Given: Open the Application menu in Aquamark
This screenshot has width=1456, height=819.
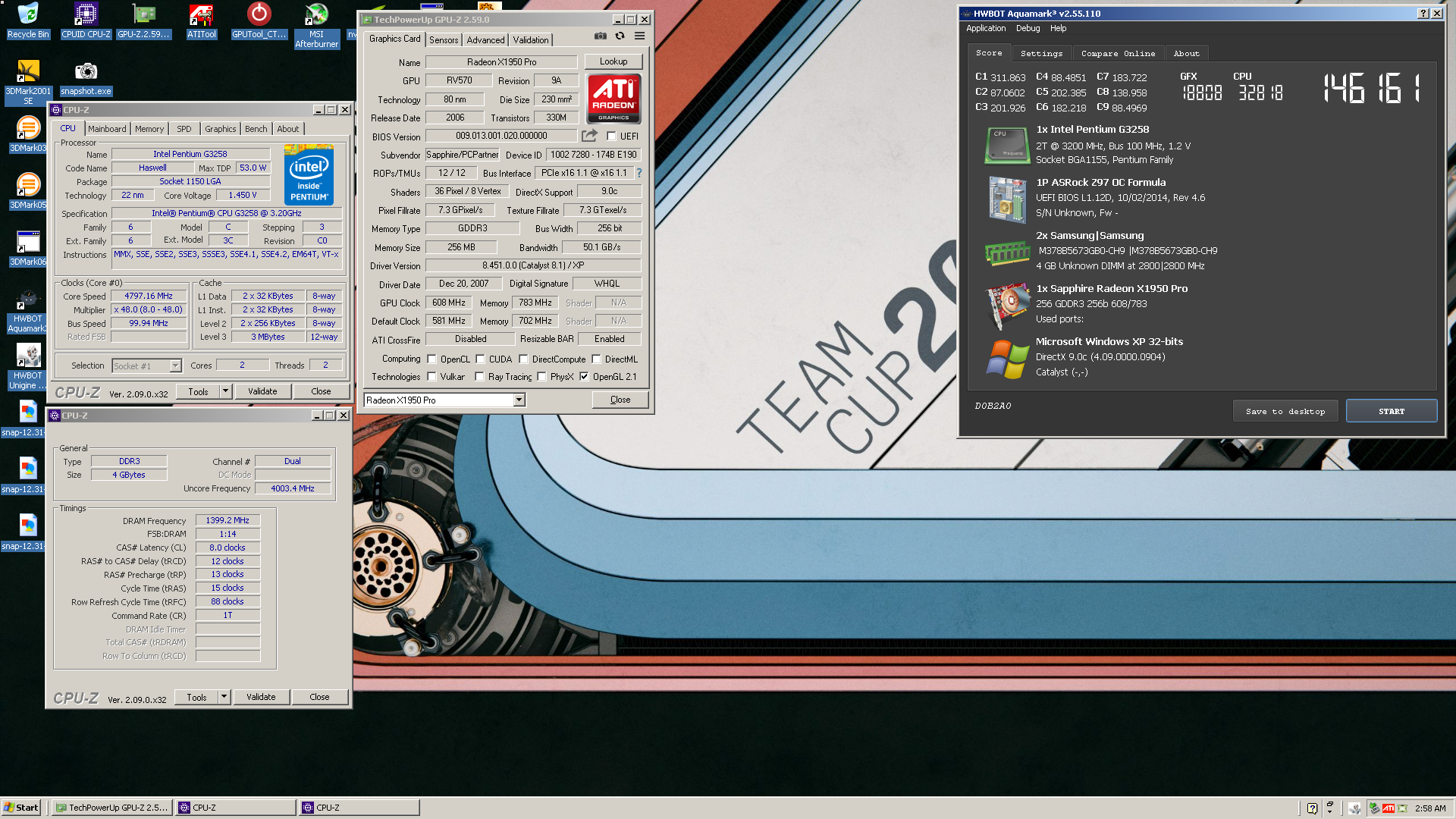Looking at the screenshot, I should pyautogui.click(x=986, y=28).
